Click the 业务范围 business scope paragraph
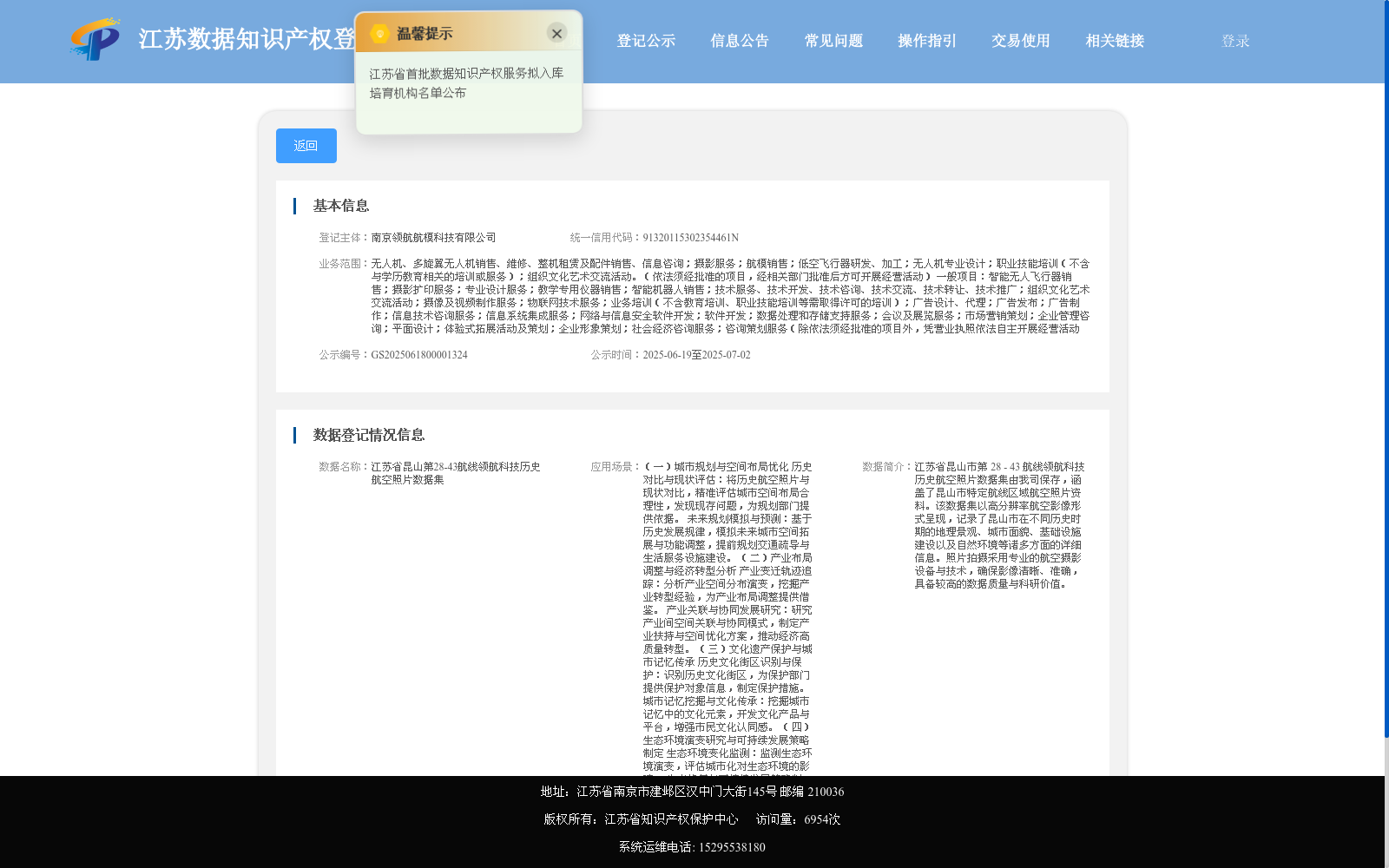The width and height of the screenshot is (1389, 868). [730, 296]
